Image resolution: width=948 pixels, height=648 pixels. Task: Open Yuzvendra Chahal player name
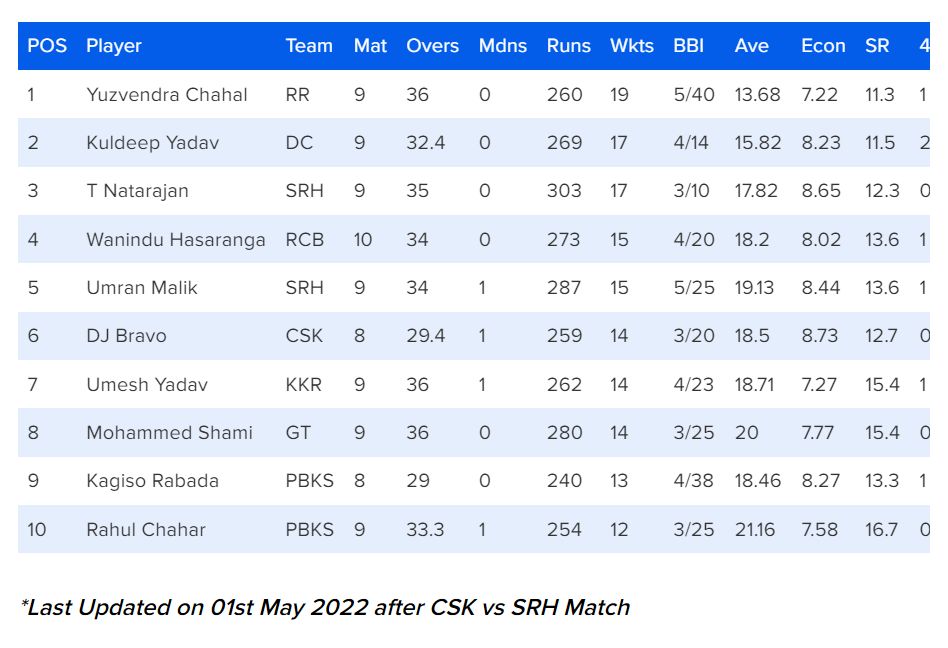coord(167,95)
